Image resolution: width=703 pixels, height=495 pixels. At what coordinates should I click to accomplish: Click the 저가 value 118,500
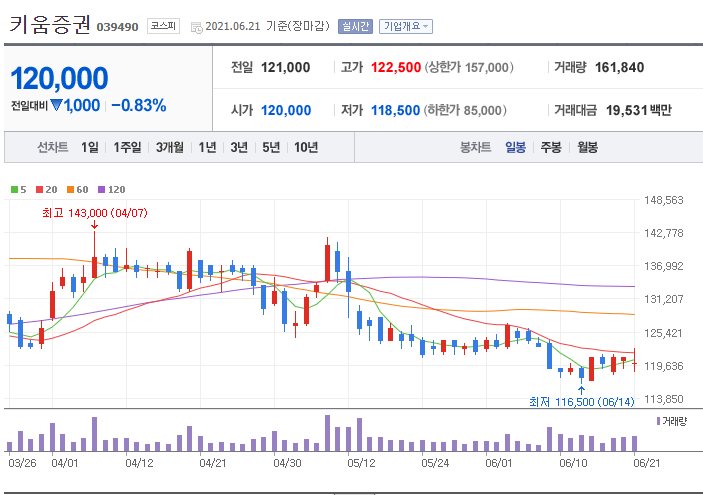pyautogui.click(x=395, y=110)
